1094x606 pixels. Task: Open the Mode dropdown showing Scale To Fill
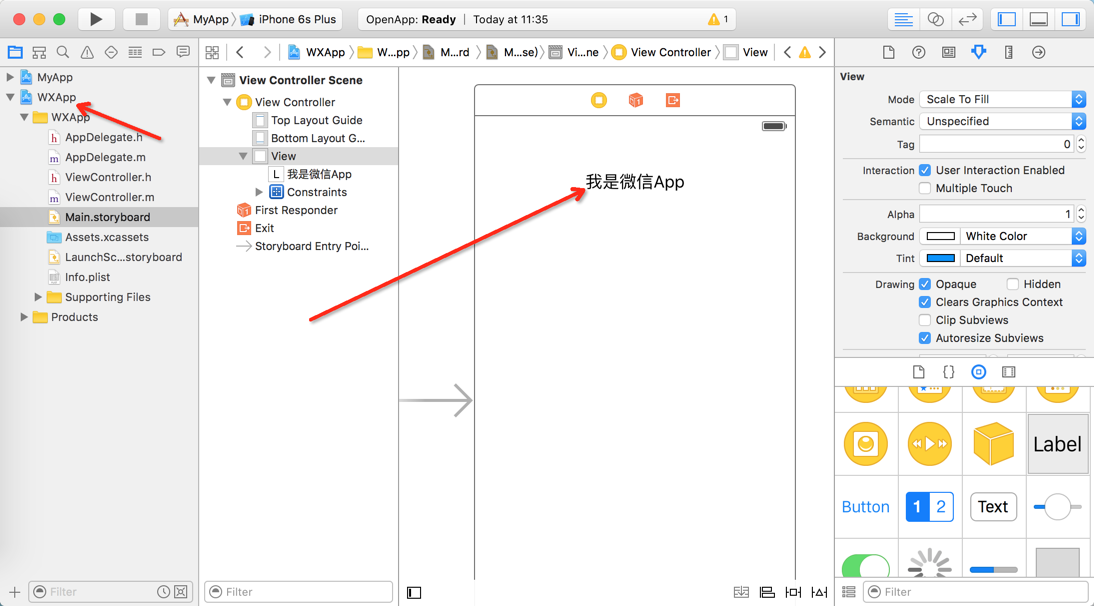pos(1002,99)
